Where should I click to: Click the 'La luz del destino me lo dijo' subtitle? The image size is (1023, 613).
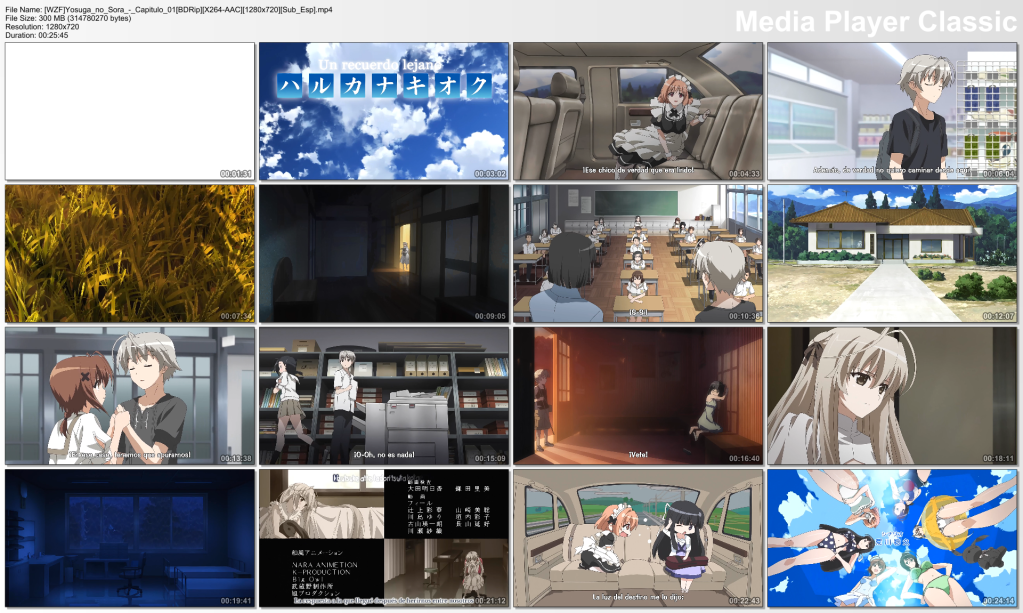tap(638, 597)
